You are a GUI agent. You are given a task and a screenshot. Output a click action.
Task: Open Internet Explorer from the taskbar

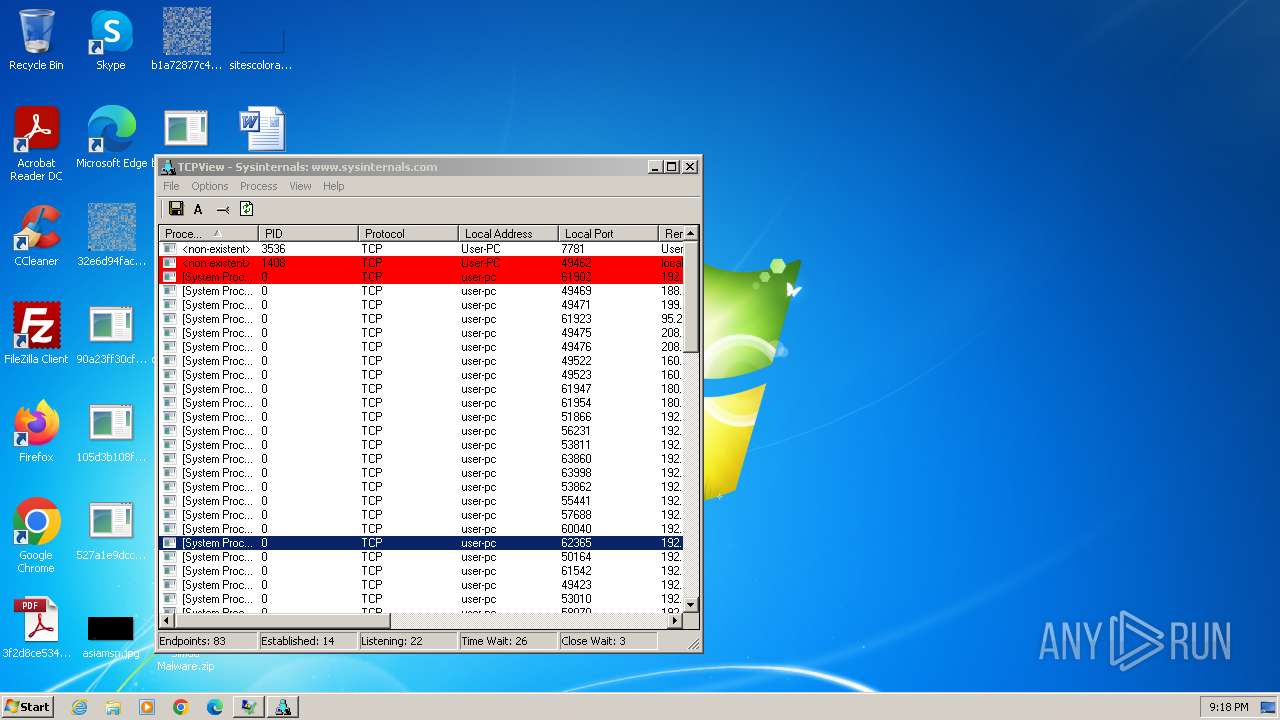(79, 707)
